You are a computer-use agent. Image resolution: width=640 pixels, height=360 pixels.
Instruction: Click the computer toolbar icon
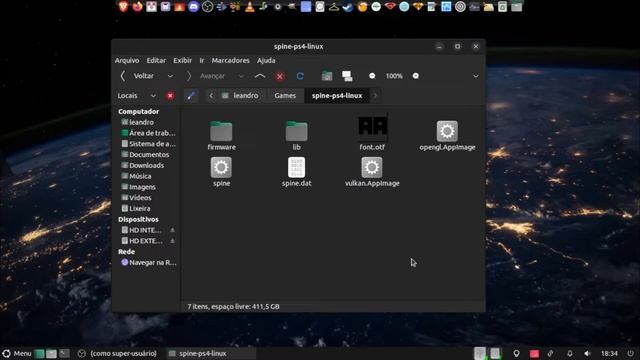point(347,76)
